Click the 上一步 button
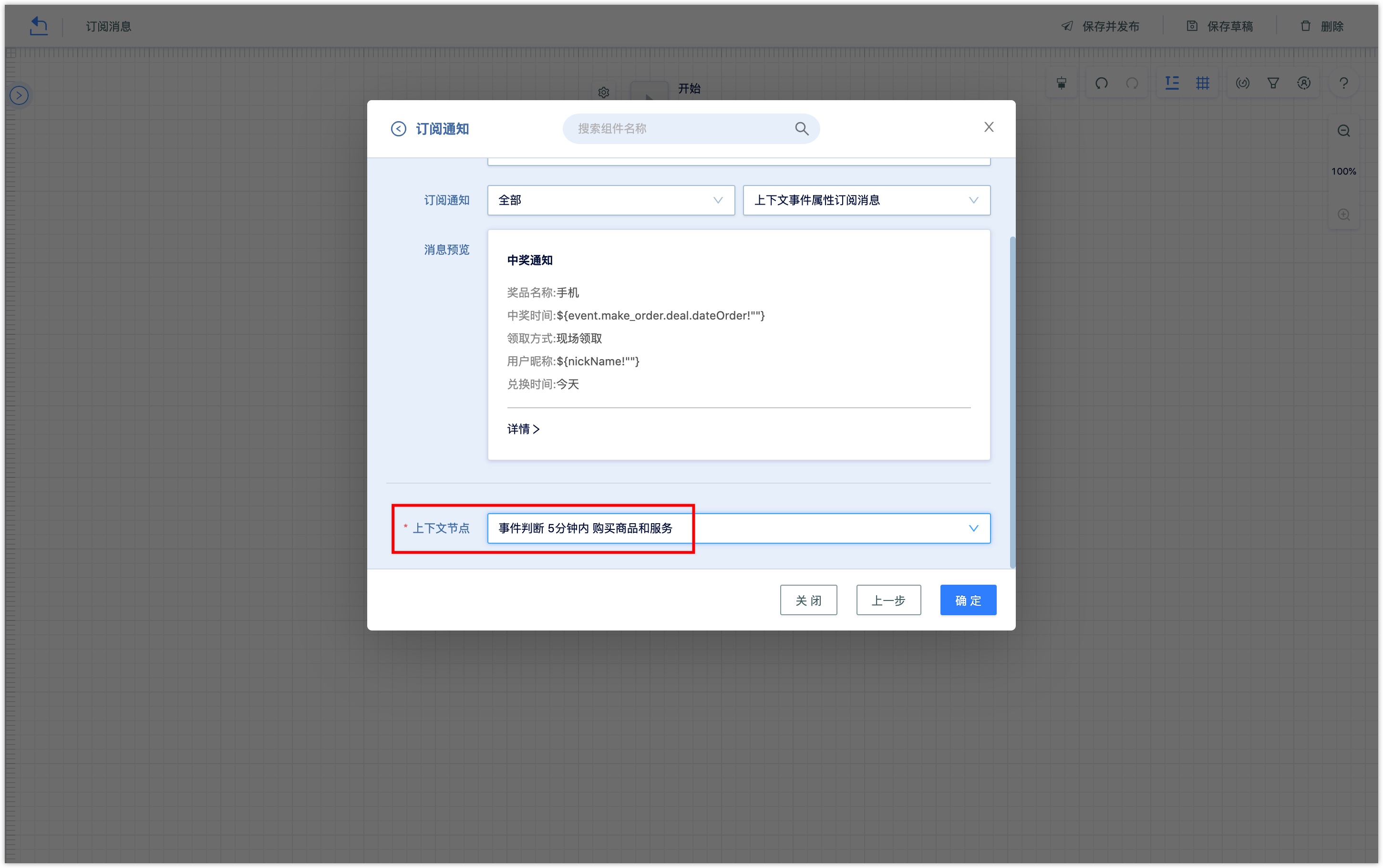1383x868 pixels. [x=888, y=600]
